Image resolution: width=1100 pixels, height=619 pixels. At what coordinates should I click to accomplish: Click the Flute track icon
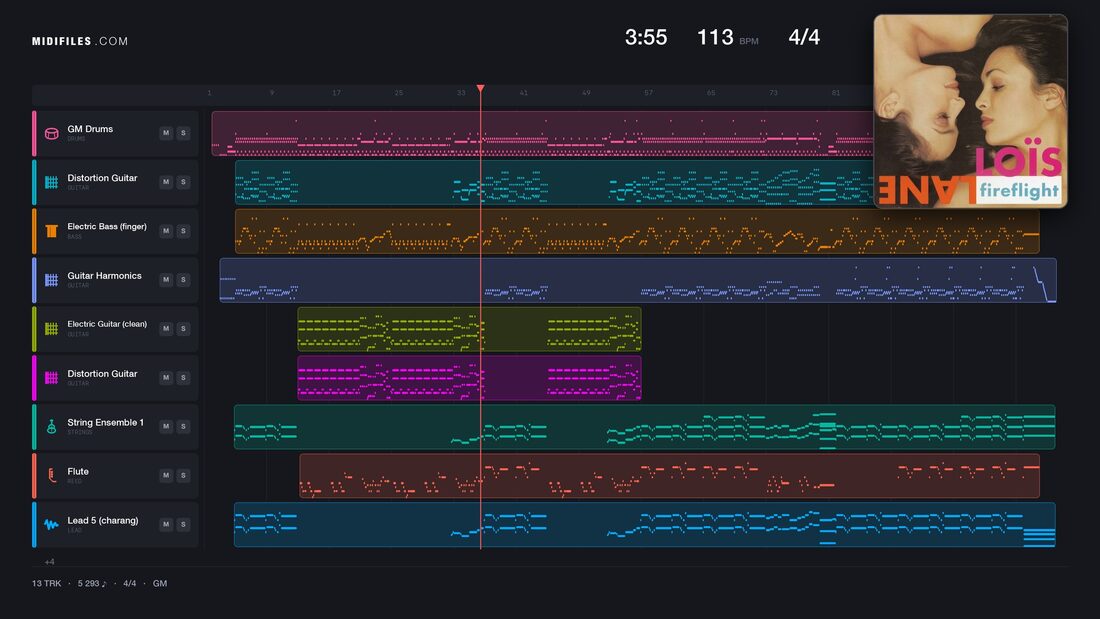point(51,475)
